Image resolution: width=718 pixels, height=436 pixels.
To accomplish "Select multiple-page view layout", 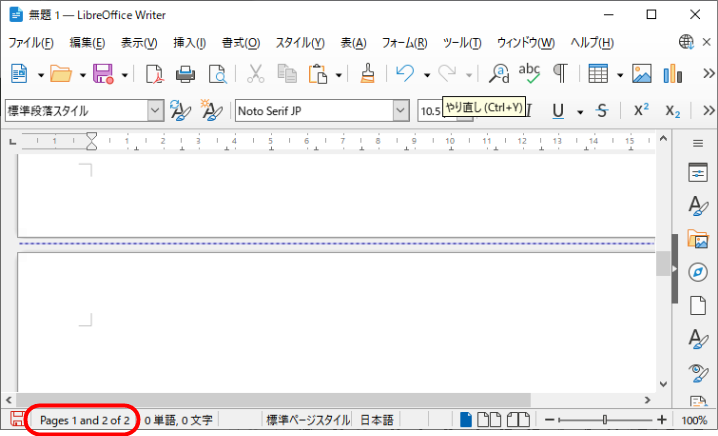I will click(489, 419).
